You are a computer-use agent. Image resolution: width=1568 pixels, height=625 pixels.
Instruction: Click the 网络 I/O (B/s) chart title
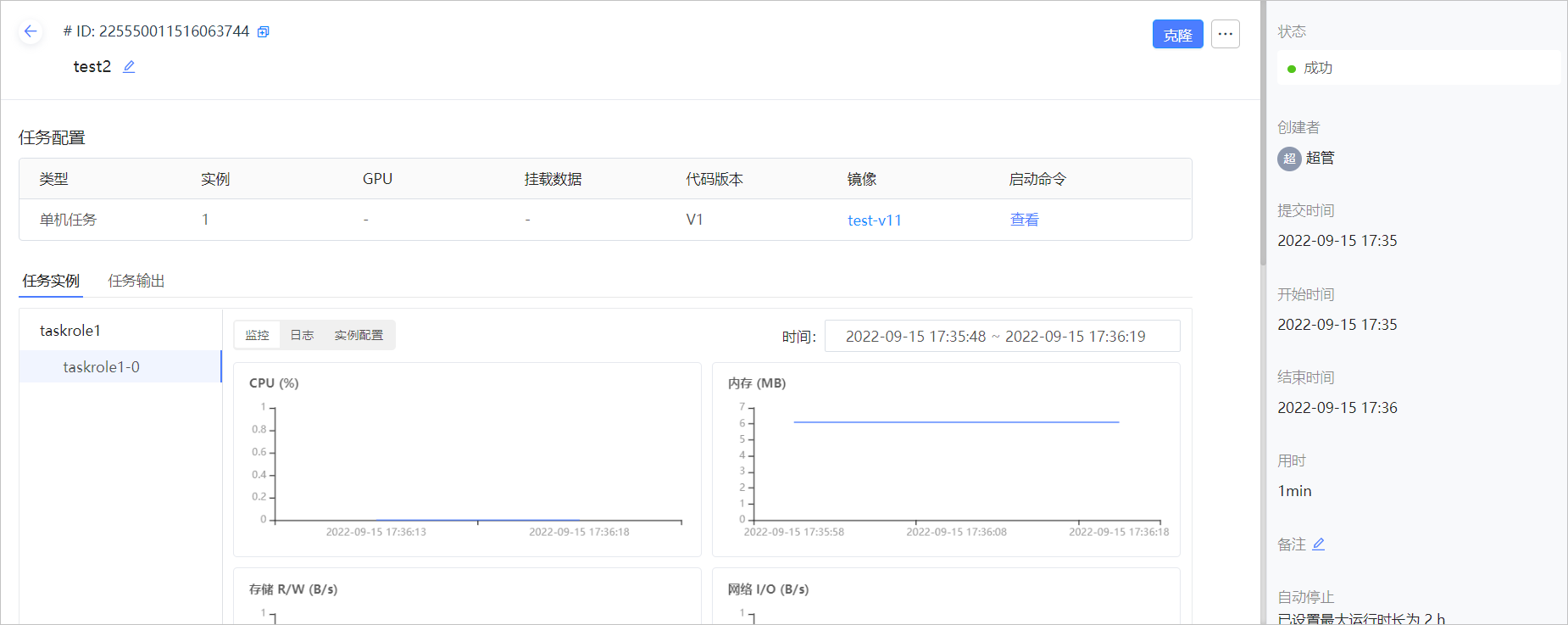(x=768, y=589)
